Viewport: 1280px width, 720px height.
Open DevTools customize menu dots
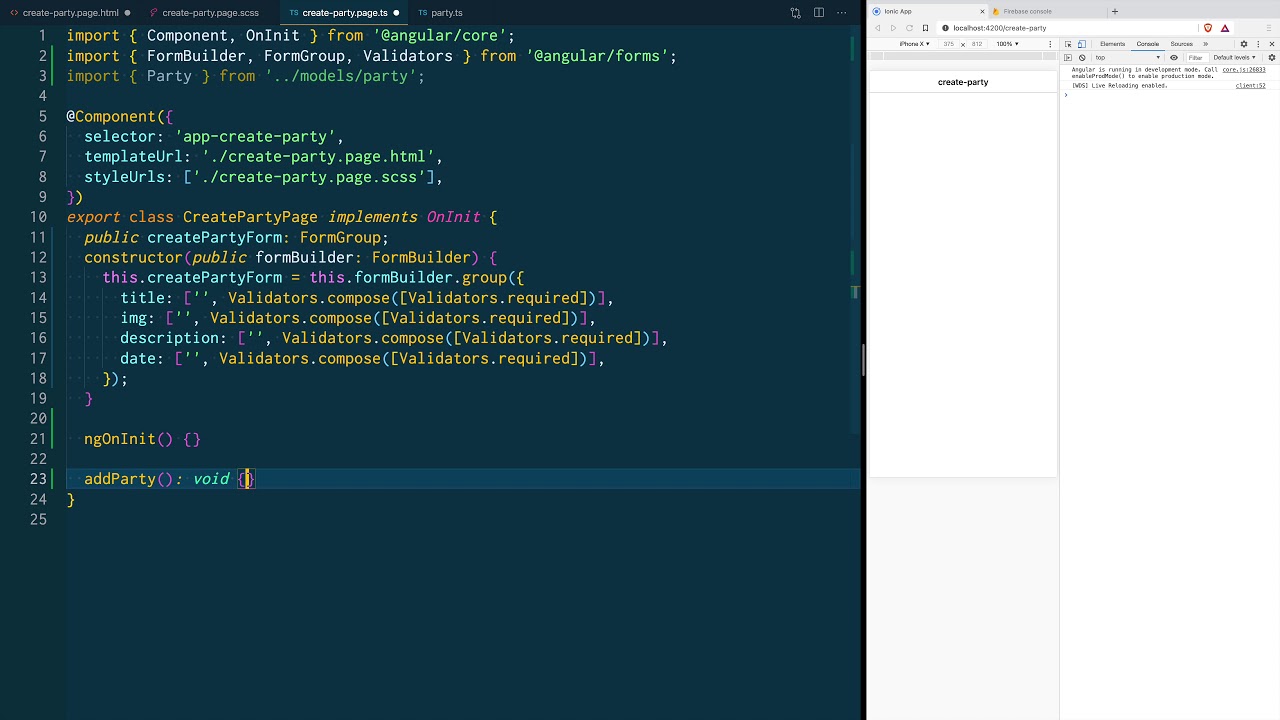coord(1258,44)
